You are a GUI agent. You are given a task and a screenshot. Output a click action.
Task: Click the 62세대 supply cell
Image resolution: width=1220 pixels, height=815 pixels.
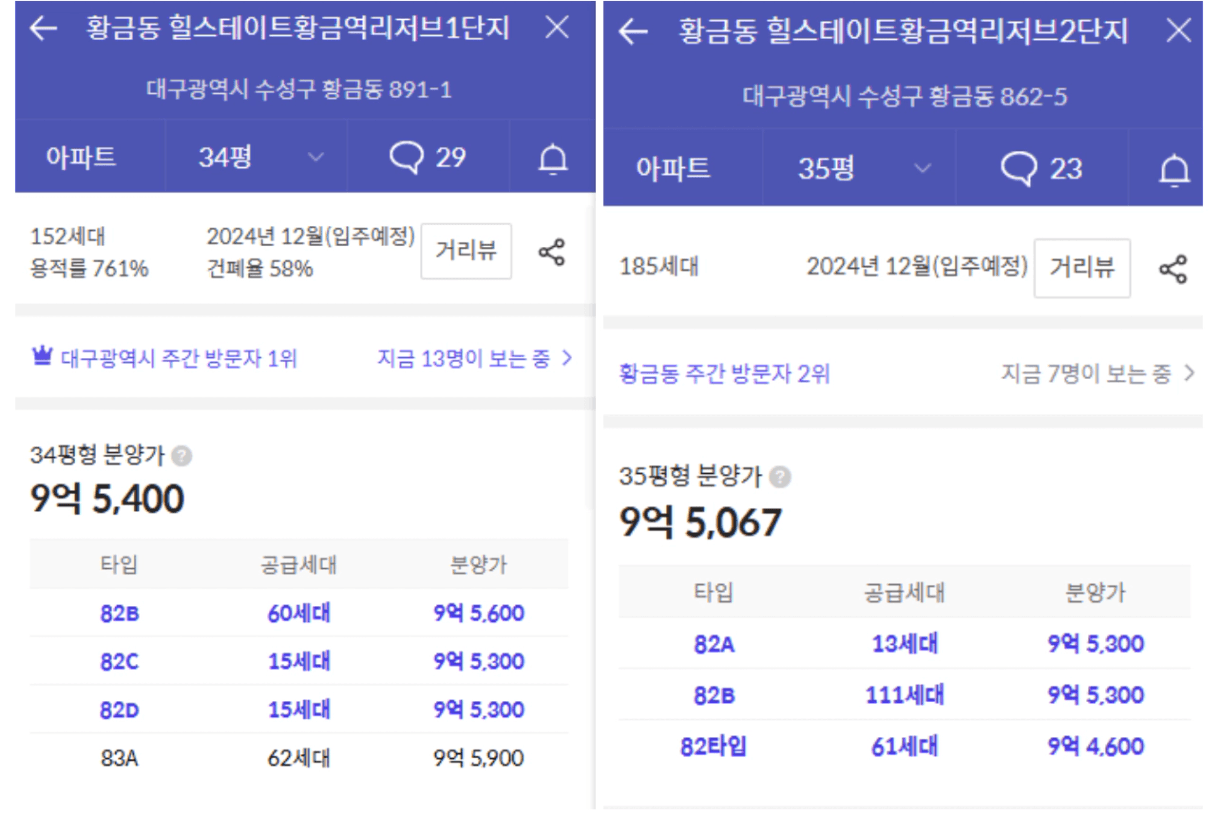point(299,758)
